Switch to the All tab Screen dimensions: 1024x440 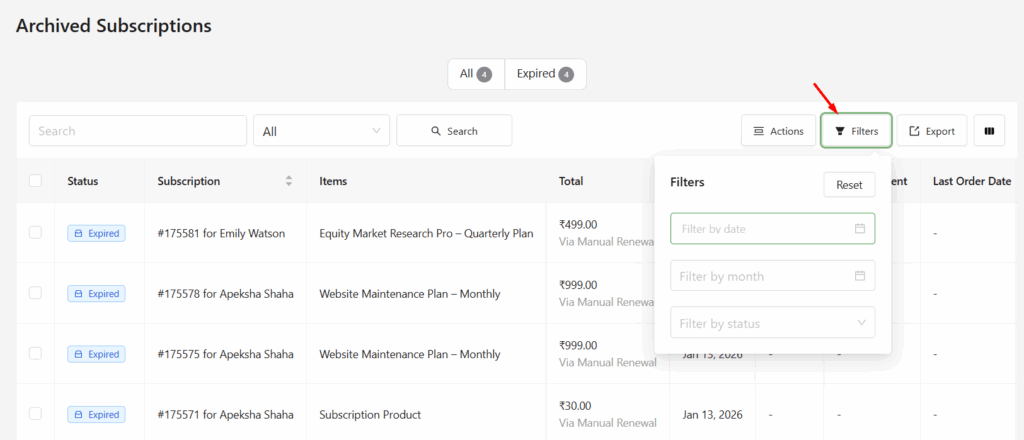pos(475,74)
